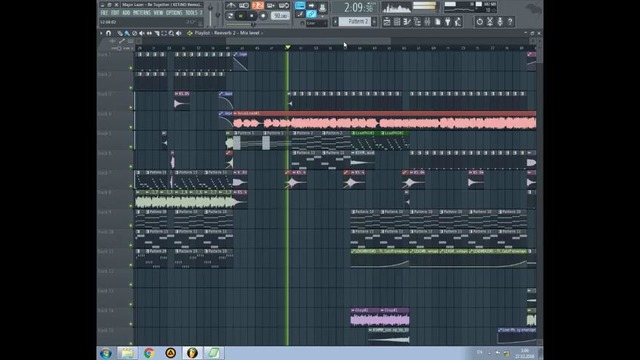Click the Playlist horizontal scrollbar
640x360 pixels.
[x=308, y=41]
